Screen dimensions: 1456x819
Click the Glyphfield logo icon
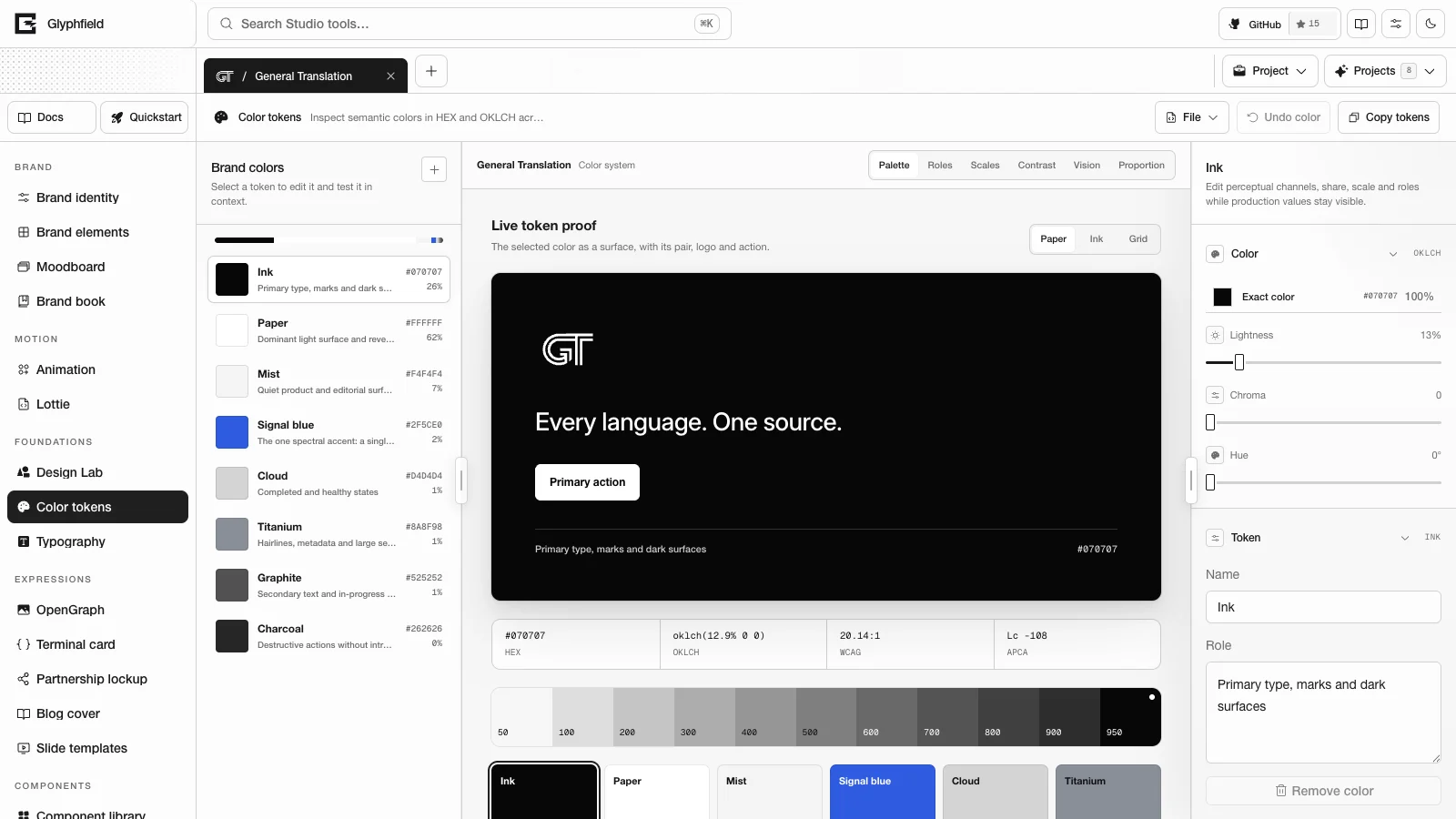point(25,24)
